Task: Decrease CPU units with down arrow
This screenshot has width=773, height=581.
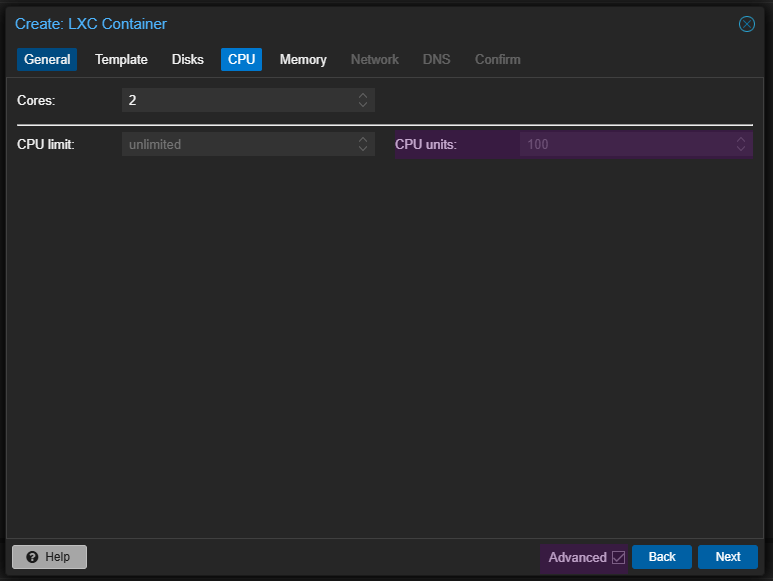Action: point(740,149)
